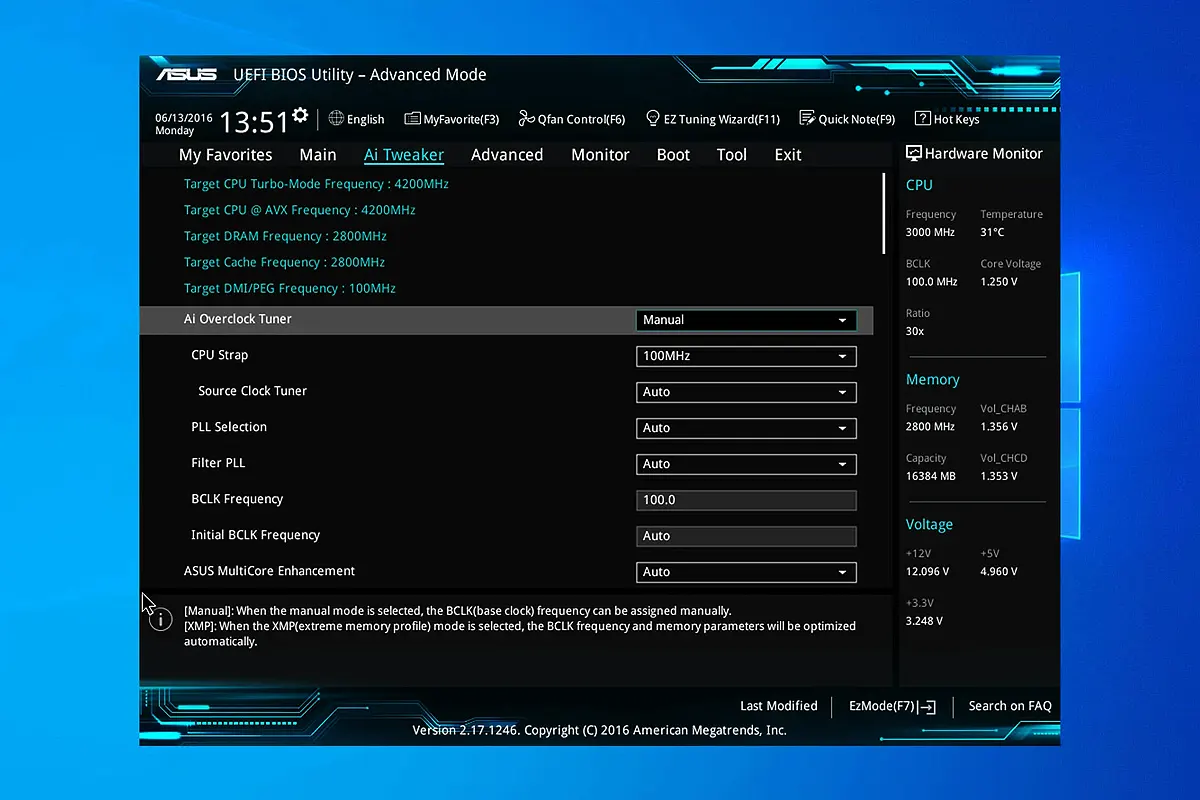
Task: Click the settings list vertical scrollbar
Action: tap(884, 214)
